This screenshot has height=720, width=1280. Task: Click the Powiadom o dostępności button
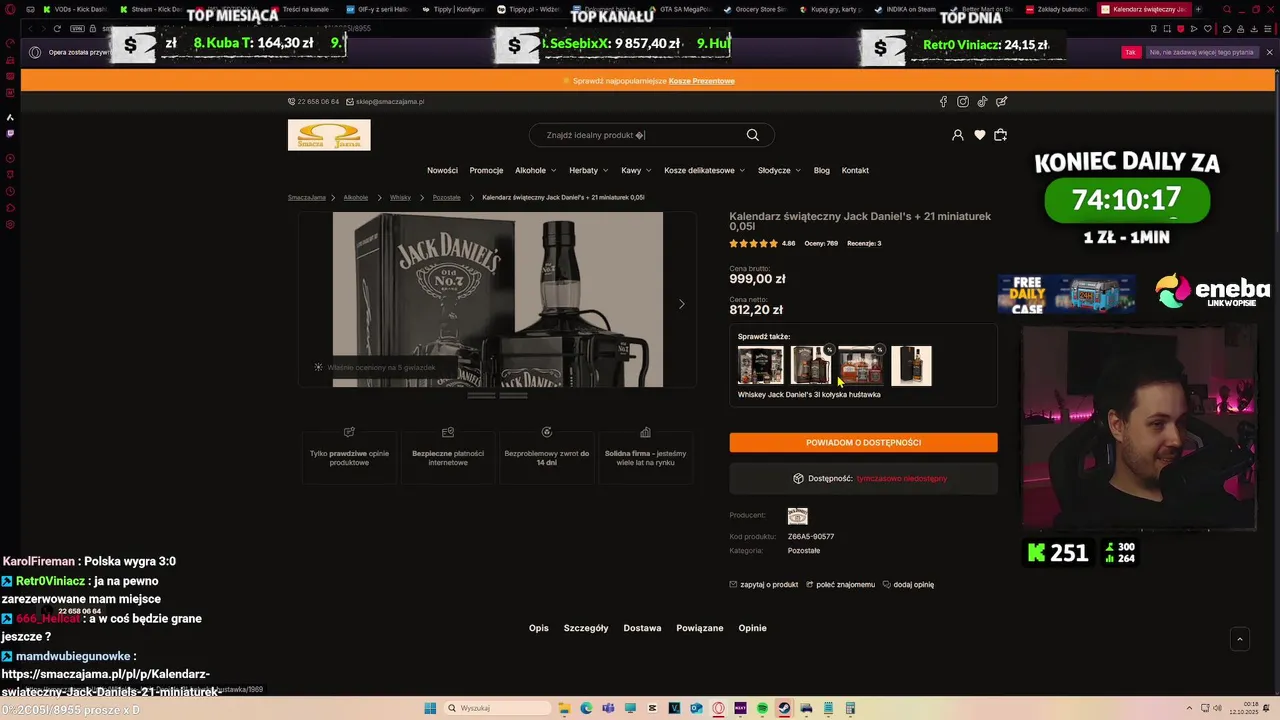tap(863, 442)
